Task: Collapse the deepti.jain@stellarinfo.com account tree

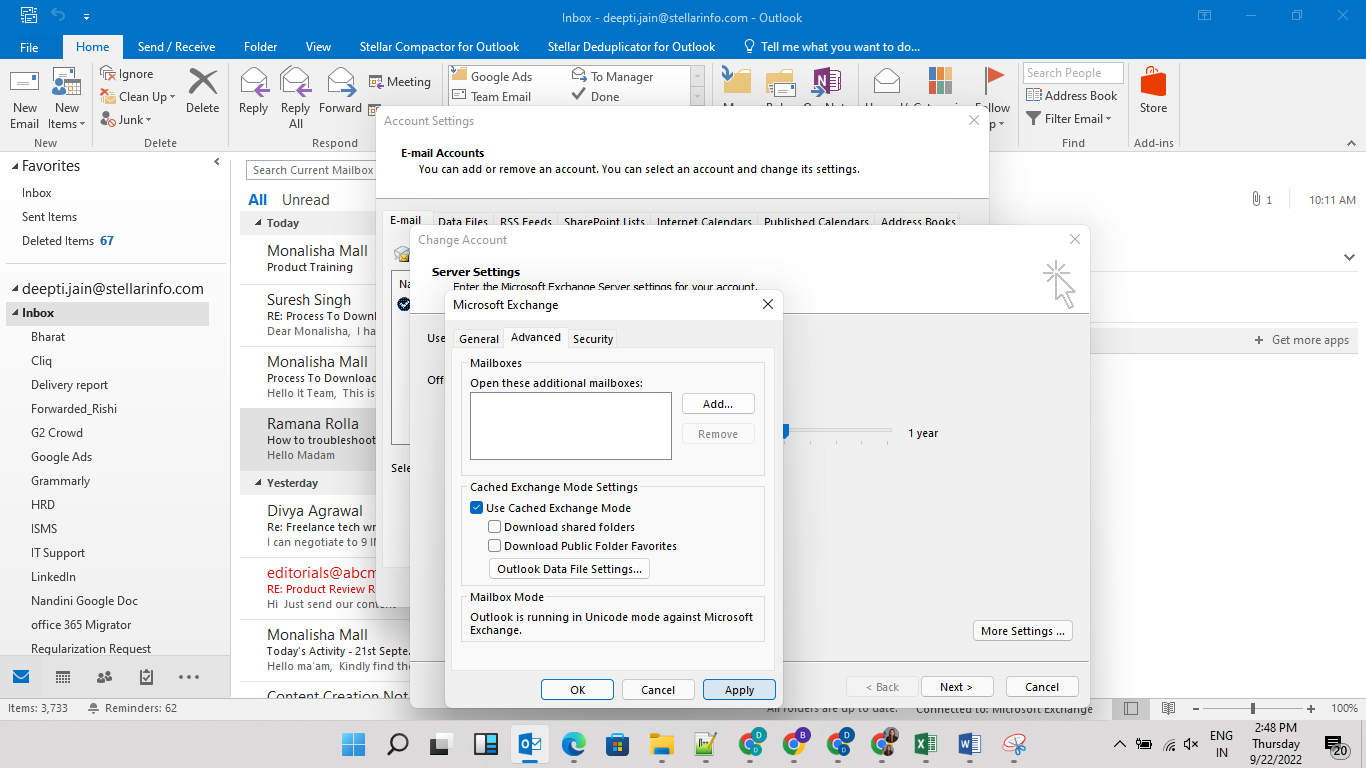Action: coord(13,289)
